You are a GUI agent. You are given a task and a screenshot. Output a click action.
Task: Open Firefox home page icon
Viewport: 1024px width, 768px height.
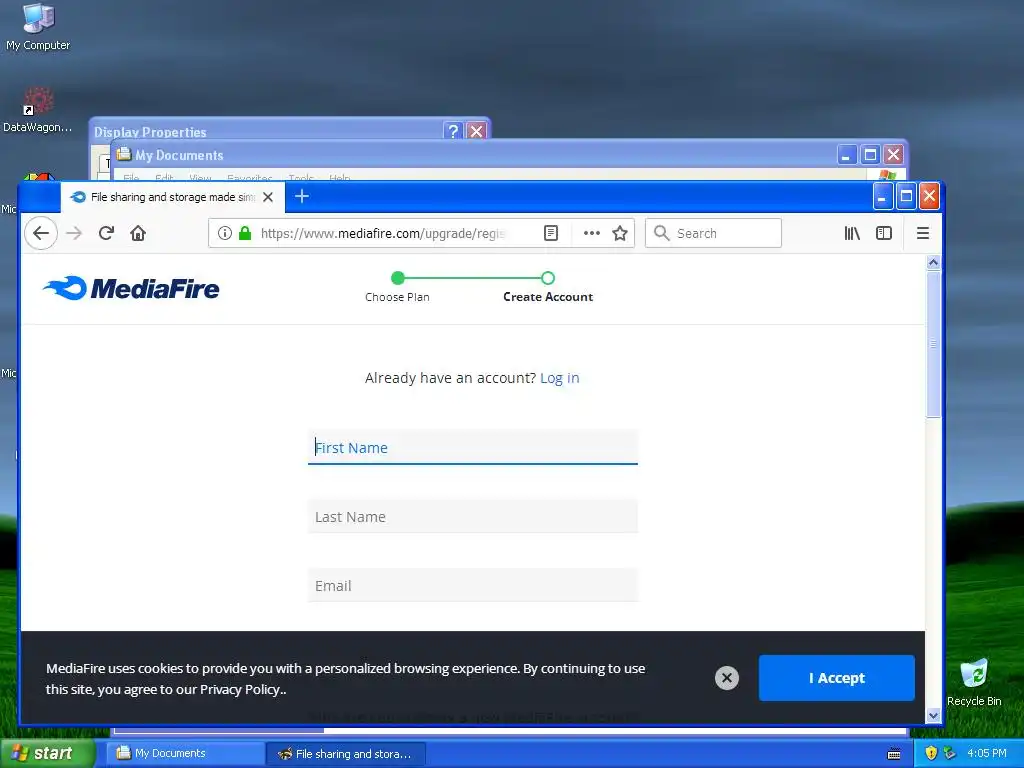tap(138, 233)
